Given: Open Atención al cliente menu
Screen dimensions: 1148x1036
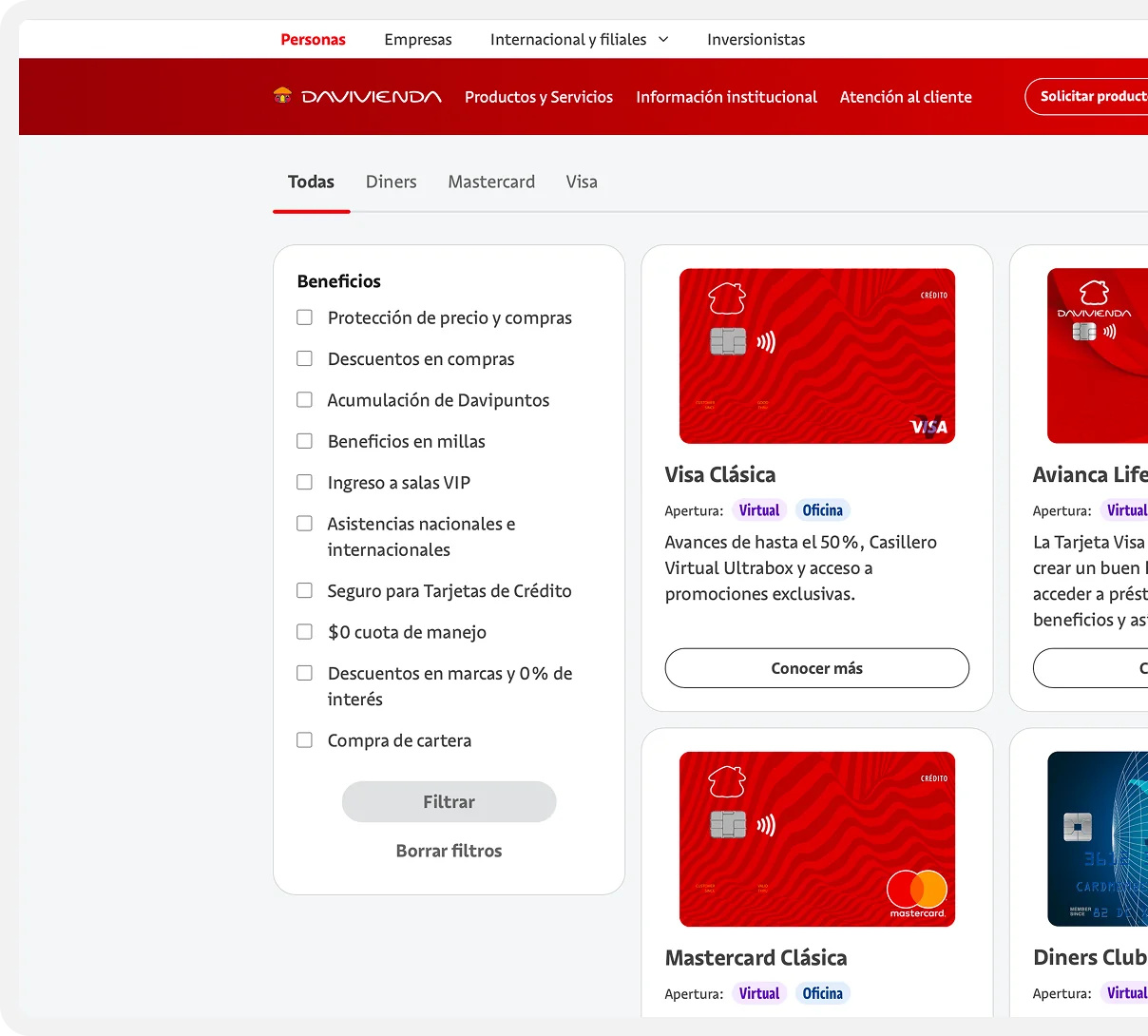Looking at the screenshot, I should coord(906,97).
